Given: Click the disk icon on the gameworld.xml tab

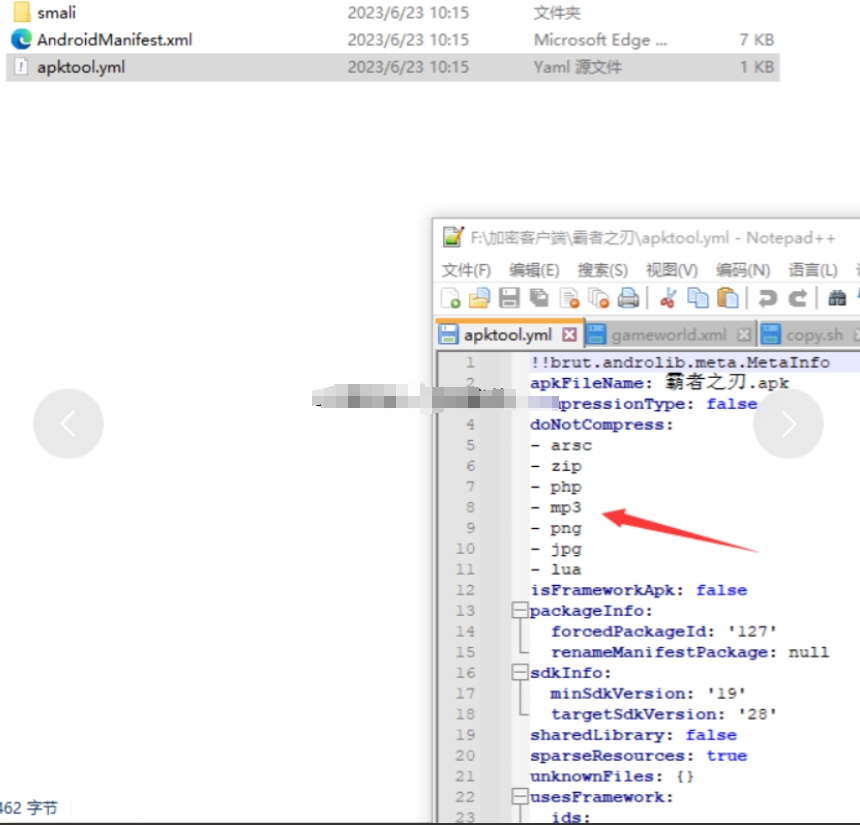Looking at the screenshot, I should pos(596,335).
